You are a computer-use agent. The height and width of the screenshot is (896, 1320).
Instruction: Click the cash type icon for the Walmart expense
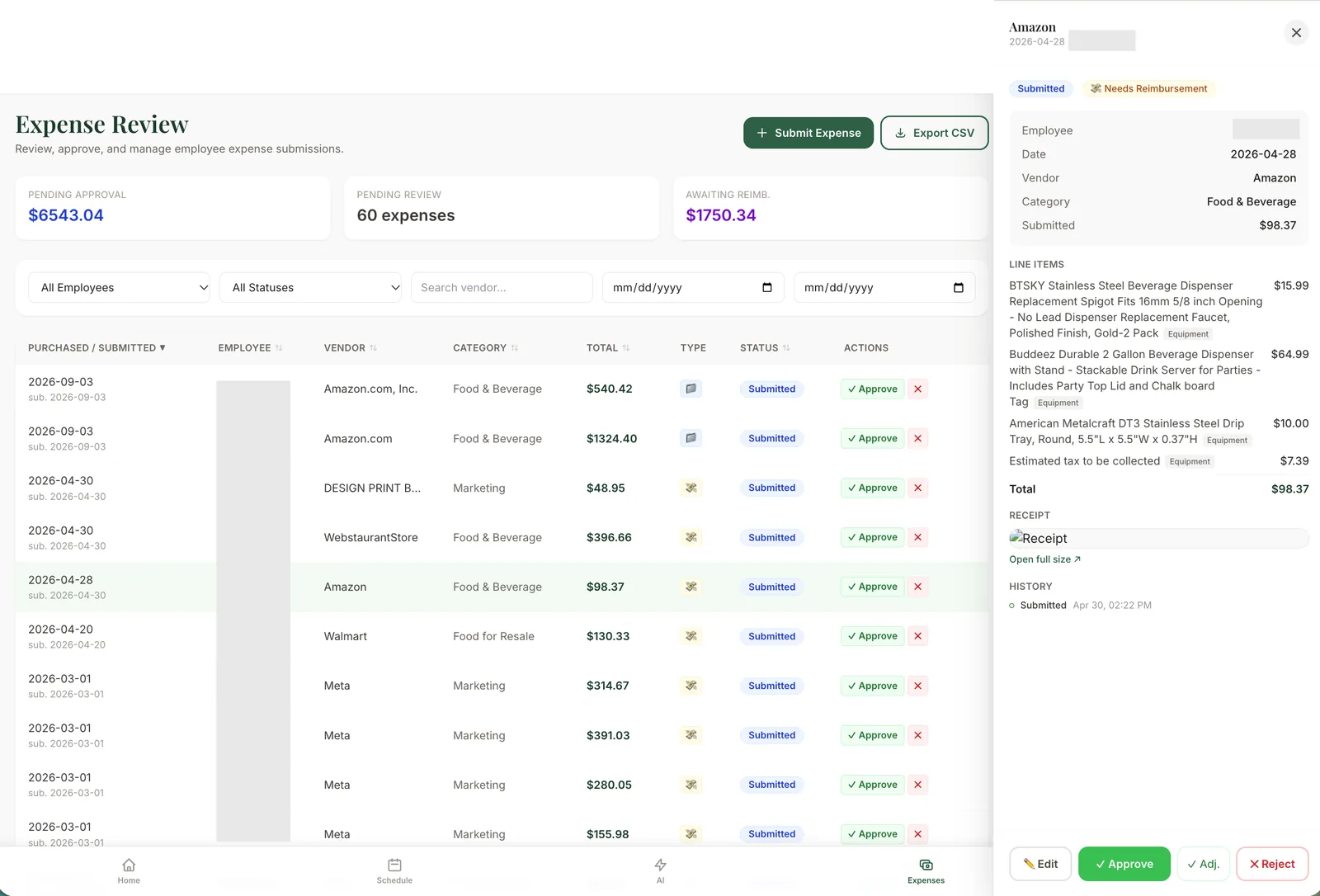[x=691, y=636]
